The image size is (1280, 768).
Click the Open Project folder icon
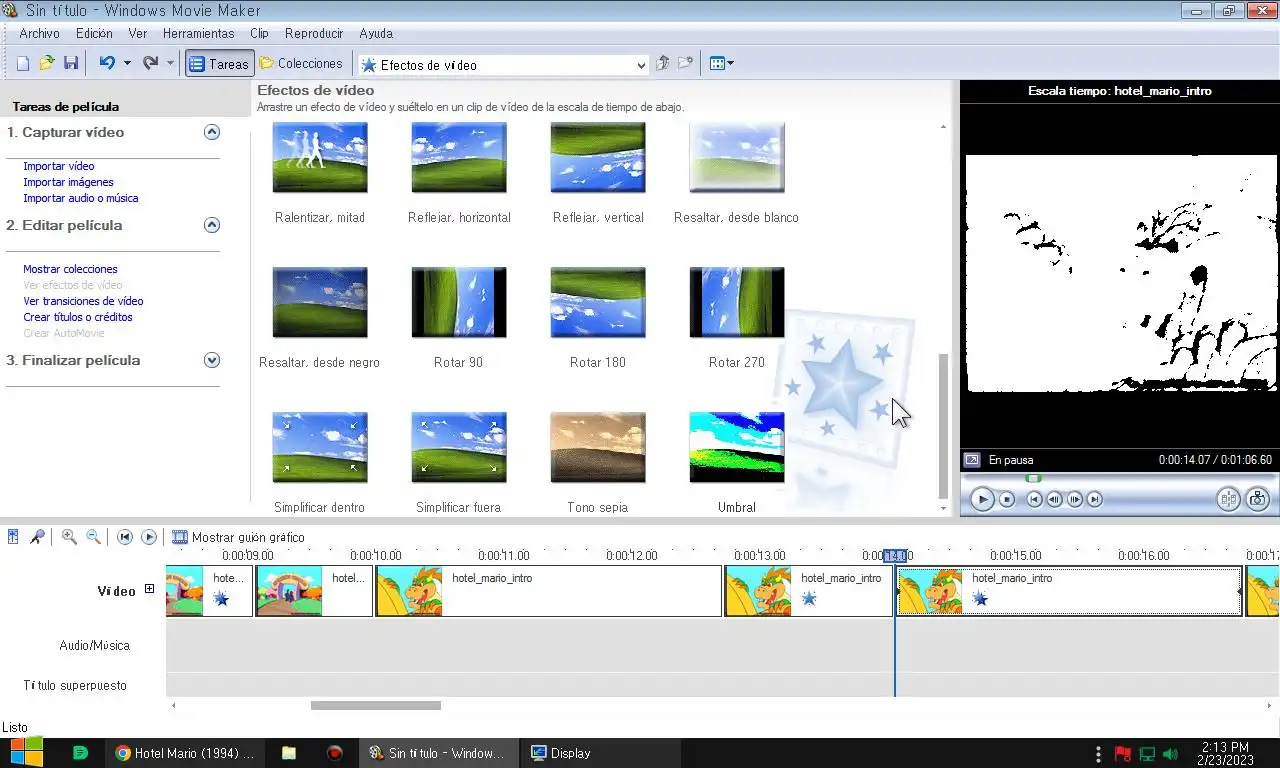pos(46,63)
